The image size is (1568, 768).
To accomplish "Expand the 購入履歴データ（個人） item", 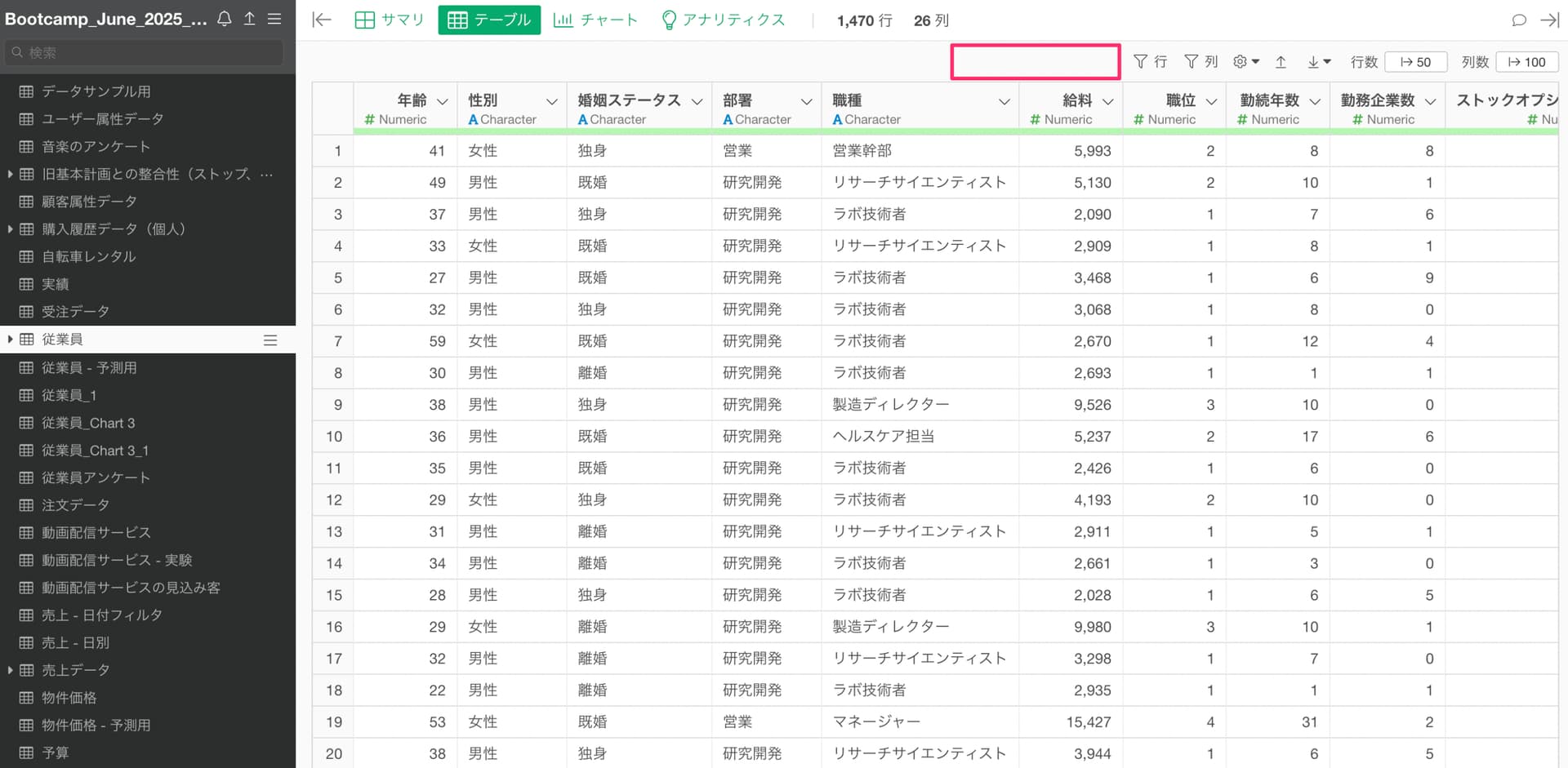I will coord(10,229).
